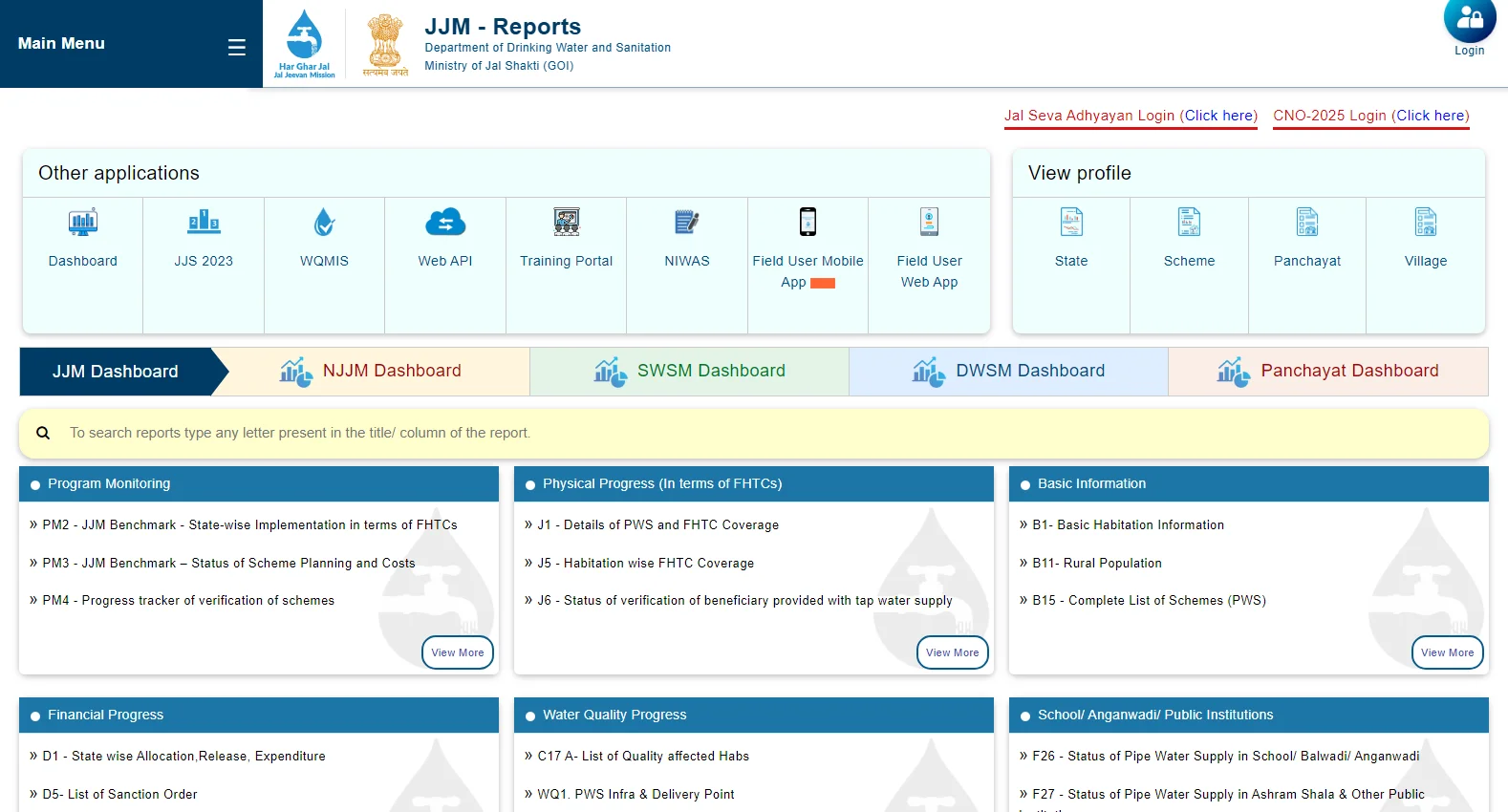Viewport: 1508px width, 812px height.
Task: Select the JJM Dashboard tab
Action: coord(124,372)
